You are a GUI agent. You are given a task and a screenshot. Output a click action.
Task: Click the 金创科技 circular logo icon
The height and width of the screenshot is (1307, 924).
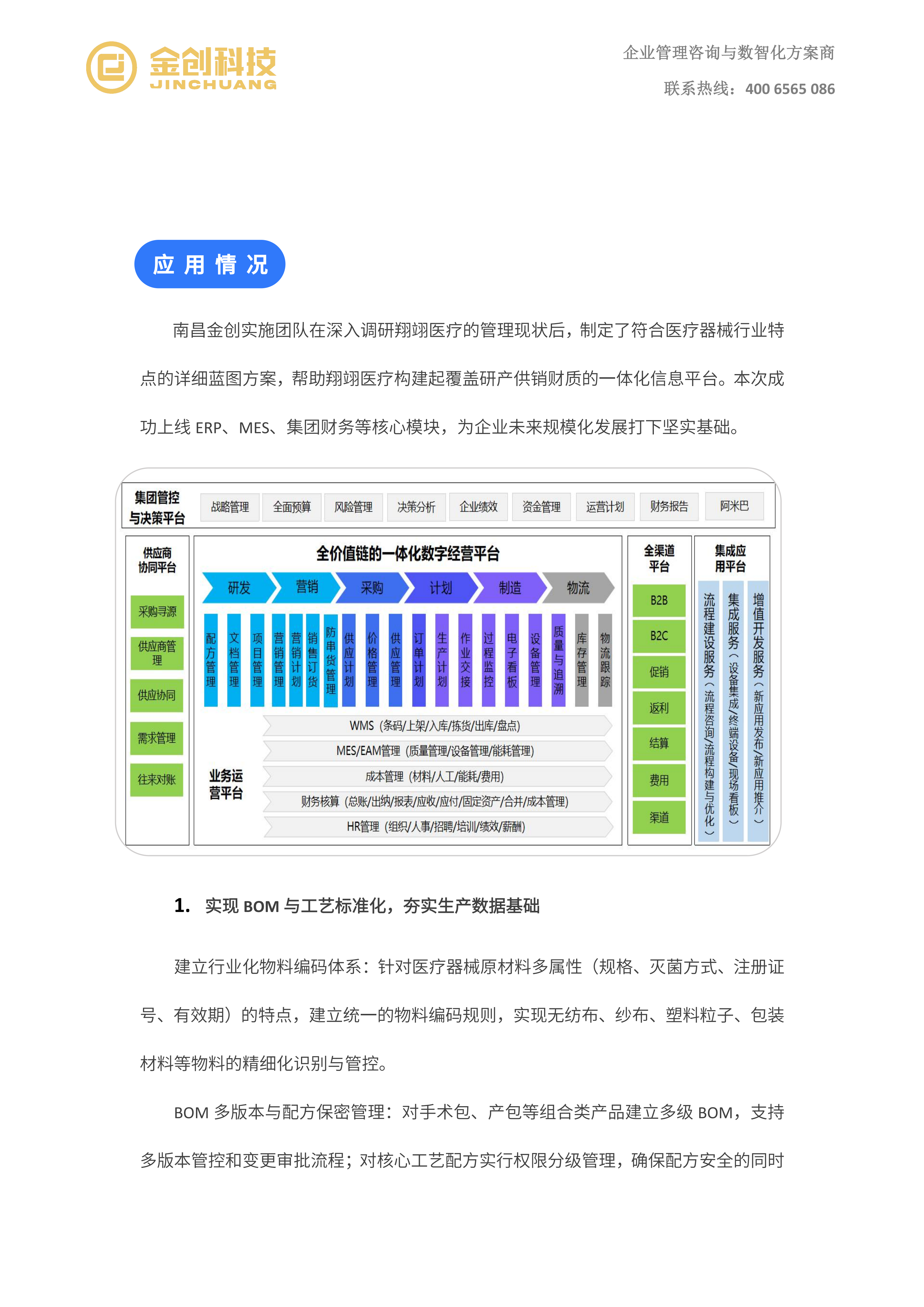point(111,67)
